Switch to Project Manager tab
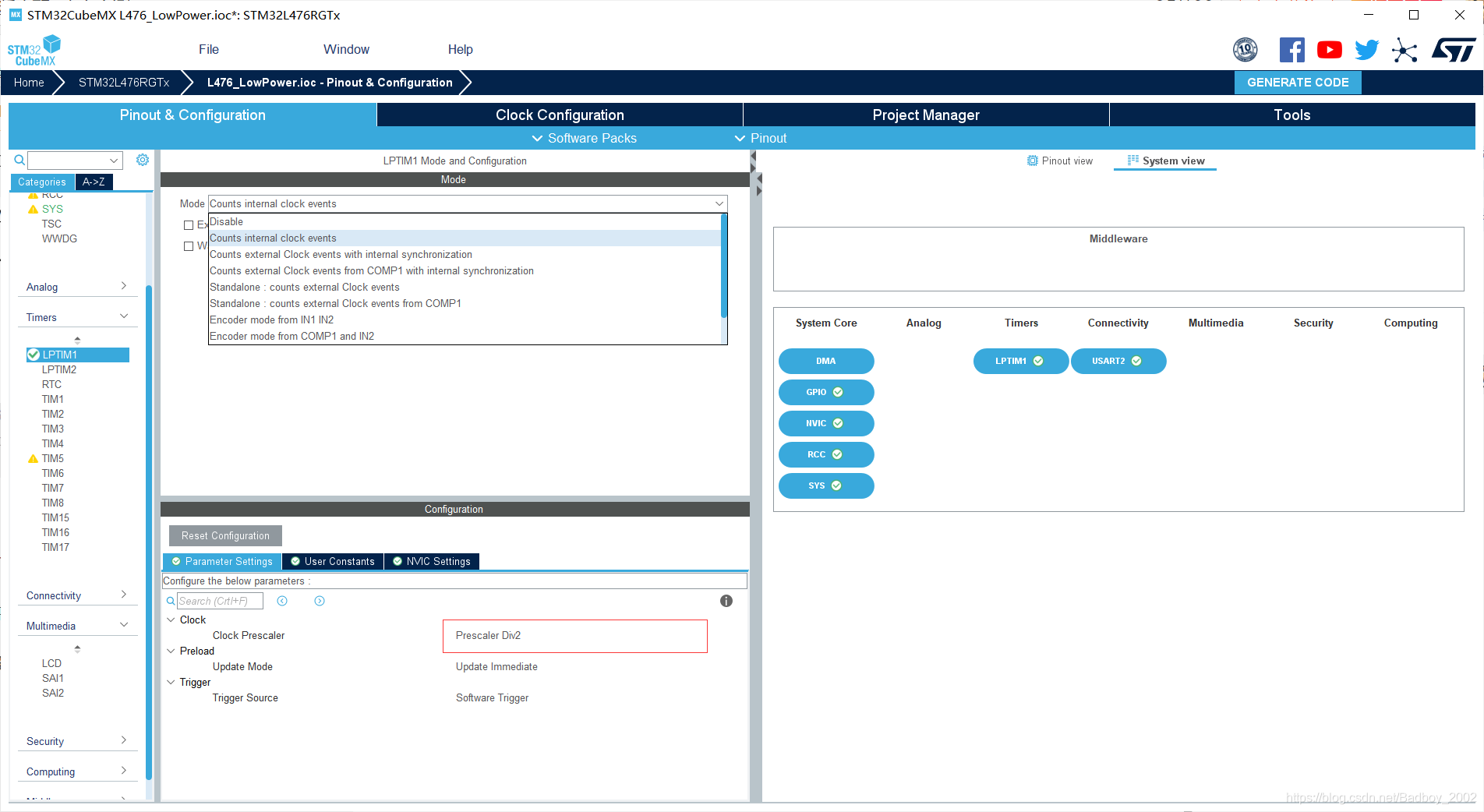This screenshot has height=812, width=1484. (926, 115)
